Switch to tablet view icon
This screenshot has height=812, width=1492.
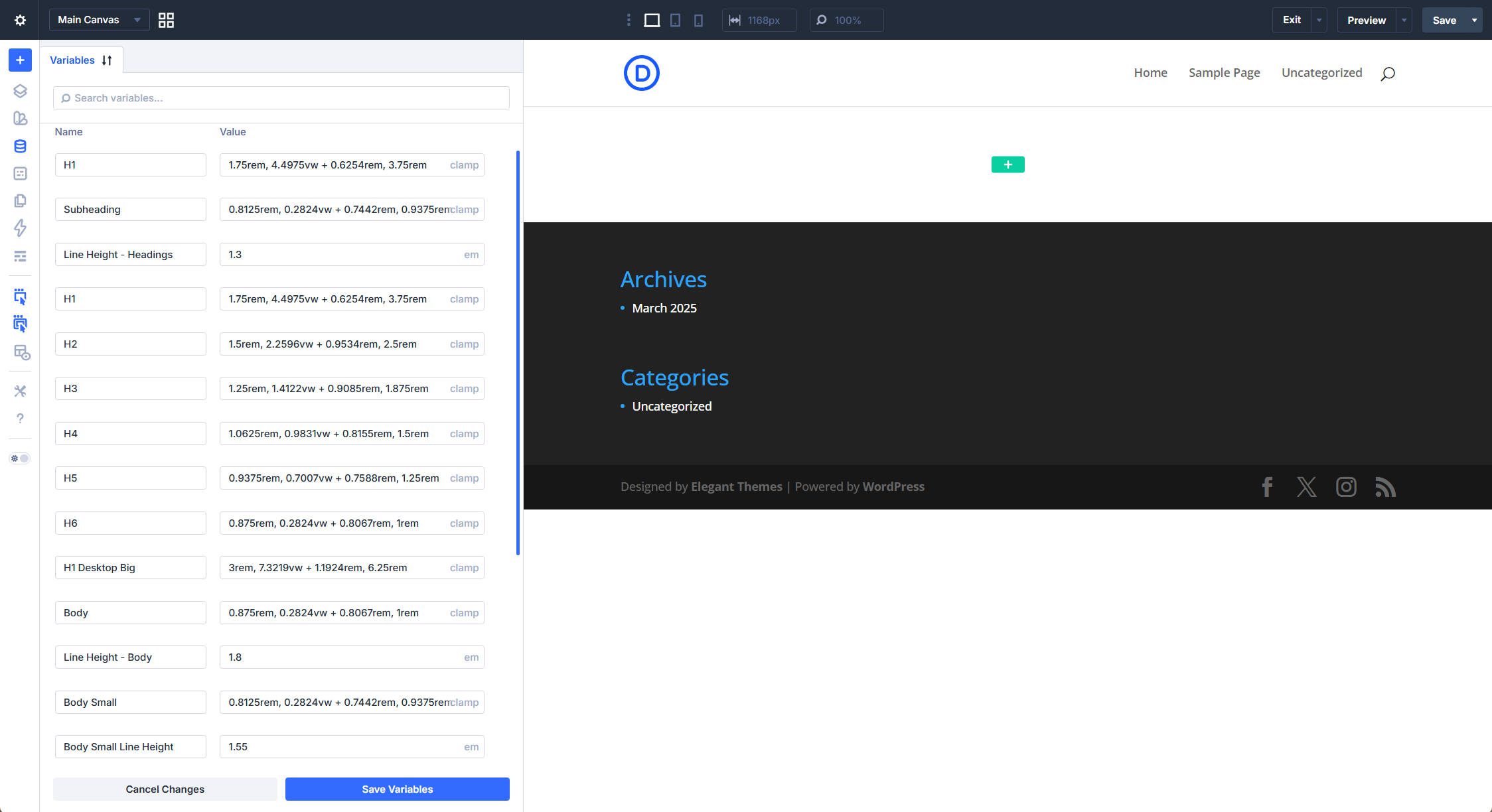(675, 20)
